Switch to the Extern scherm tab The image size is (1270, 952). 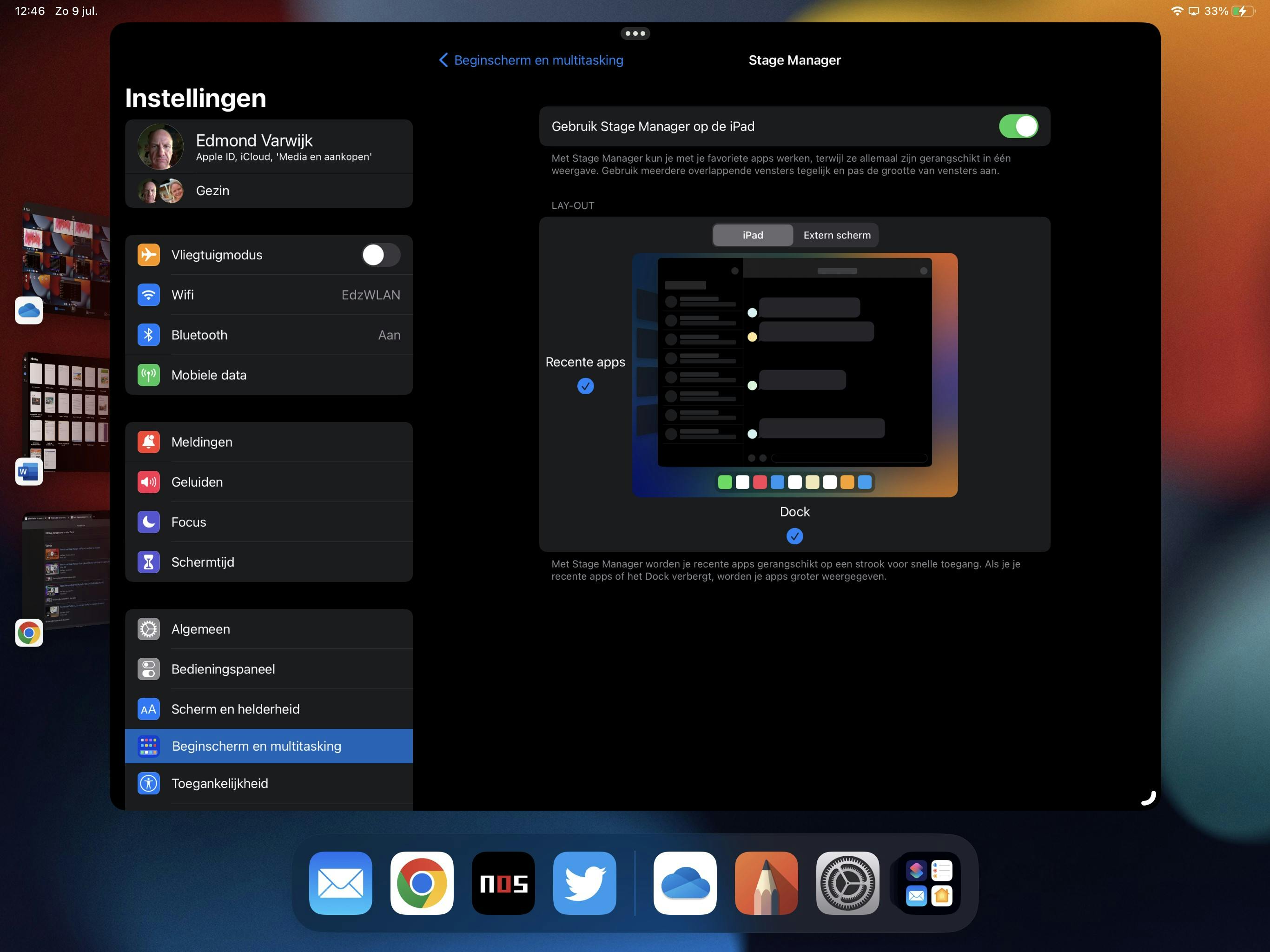836,235
